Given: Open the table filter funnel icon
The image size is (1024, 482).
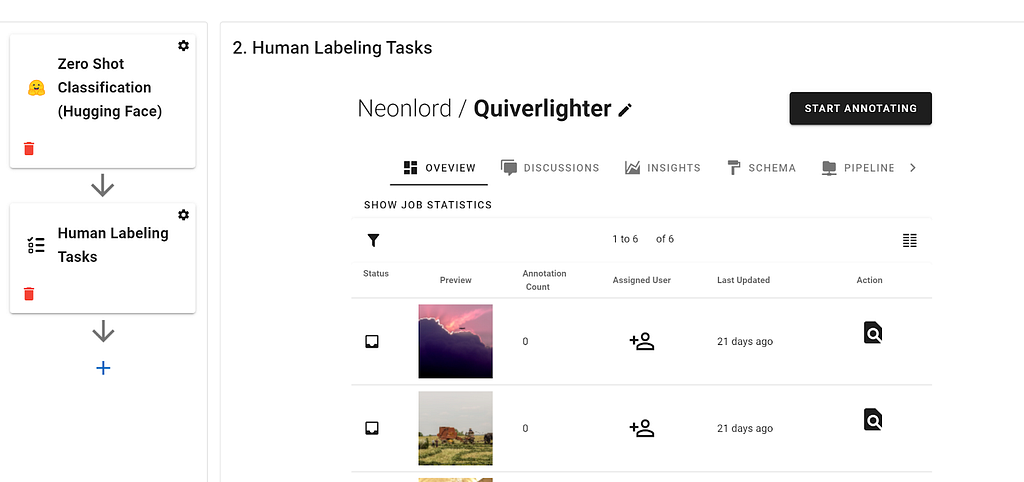Looking at the screenshot, I should pos(373,240).
